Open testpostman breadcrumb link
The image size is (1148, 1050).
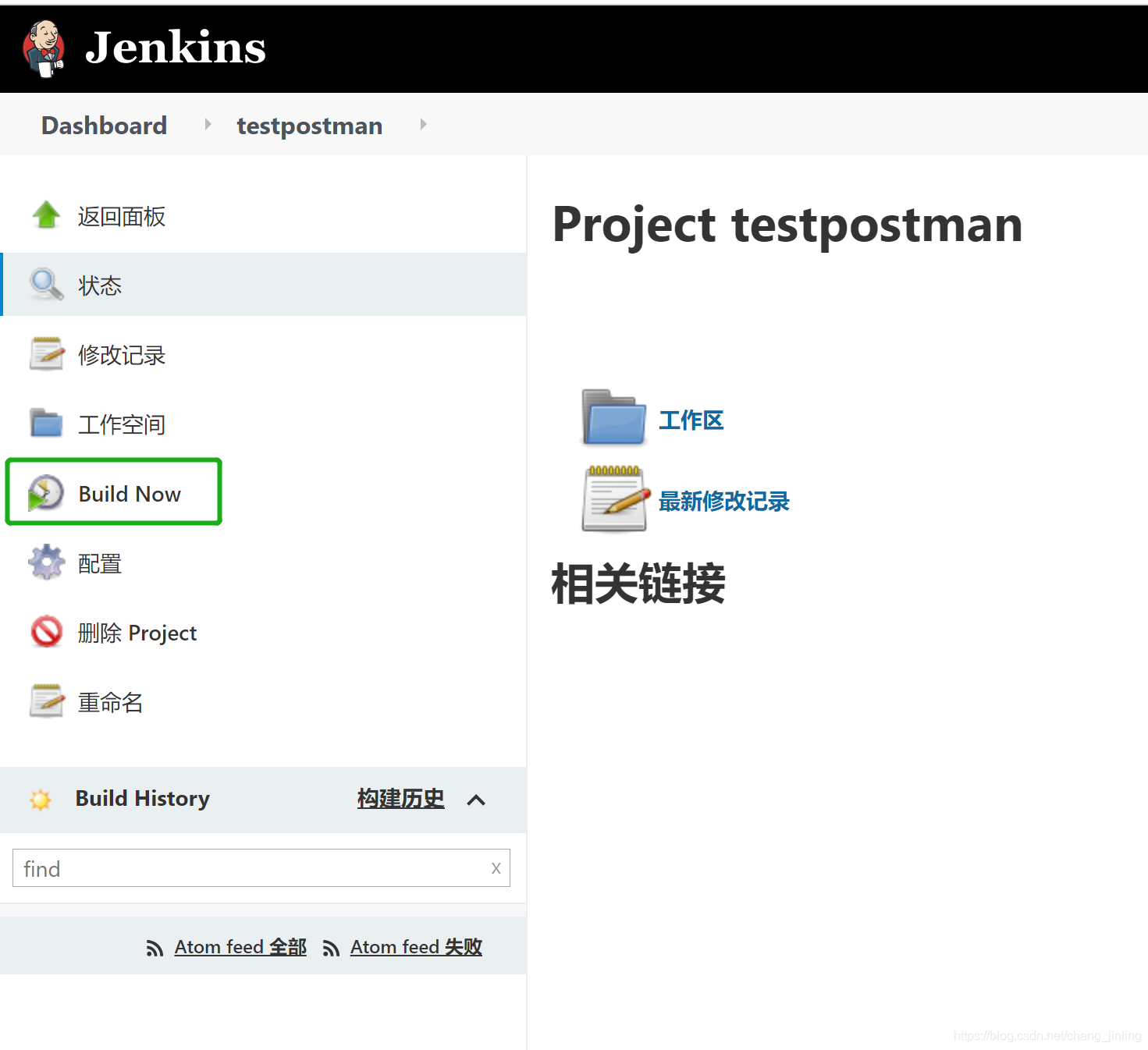[x=310, y=126]
